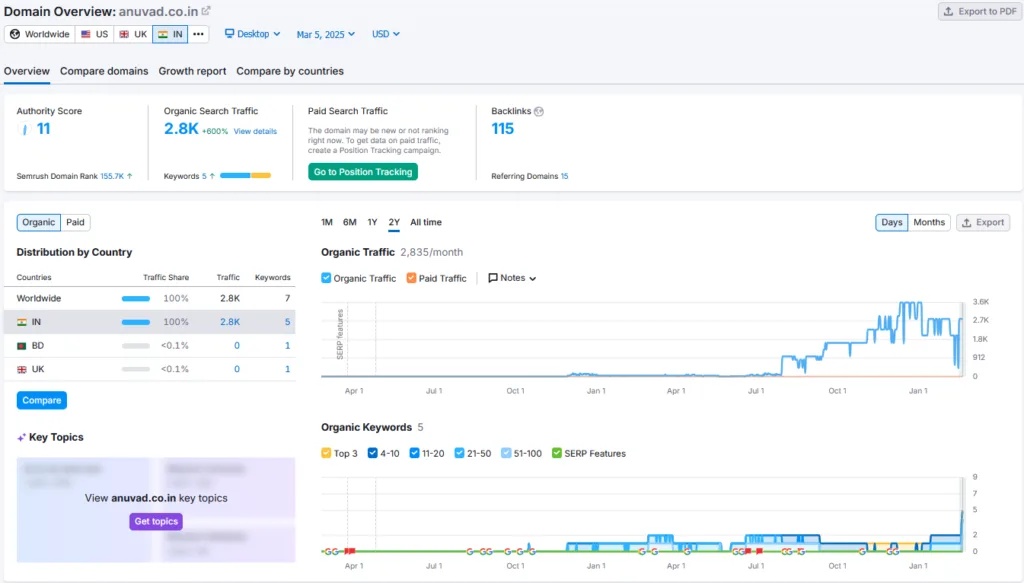This screenshot has width=1024, height=583.
Task: Open the USD currency dropdown
Action: 386,34
